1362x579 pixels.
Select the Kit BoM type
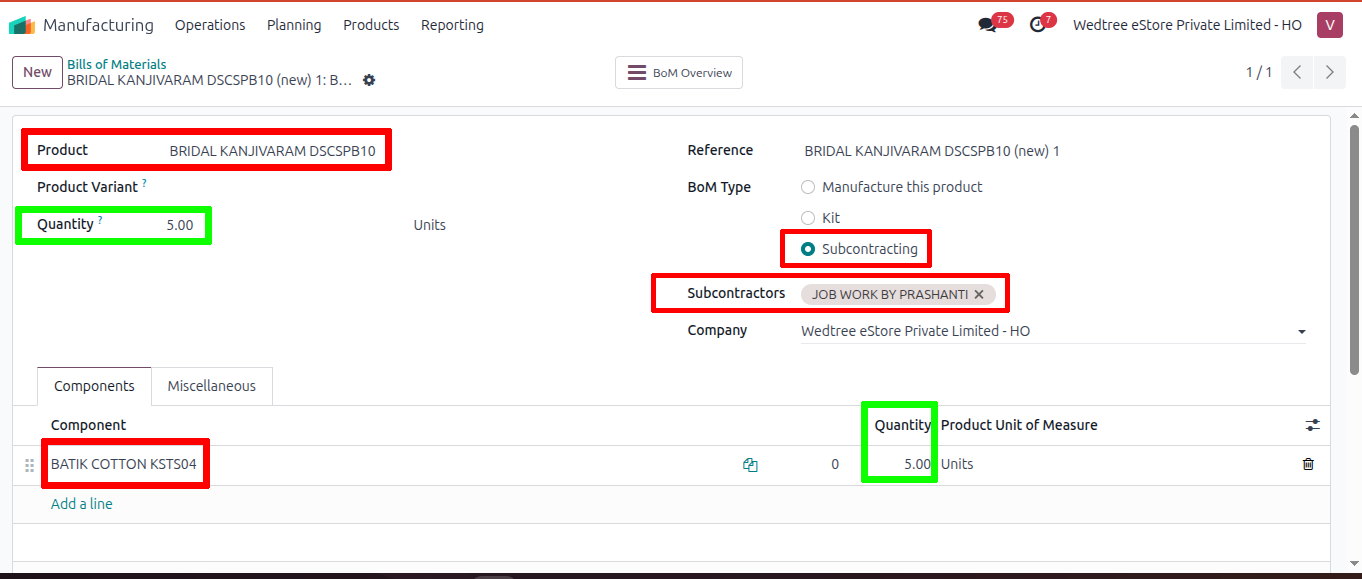tap(808, 218)
